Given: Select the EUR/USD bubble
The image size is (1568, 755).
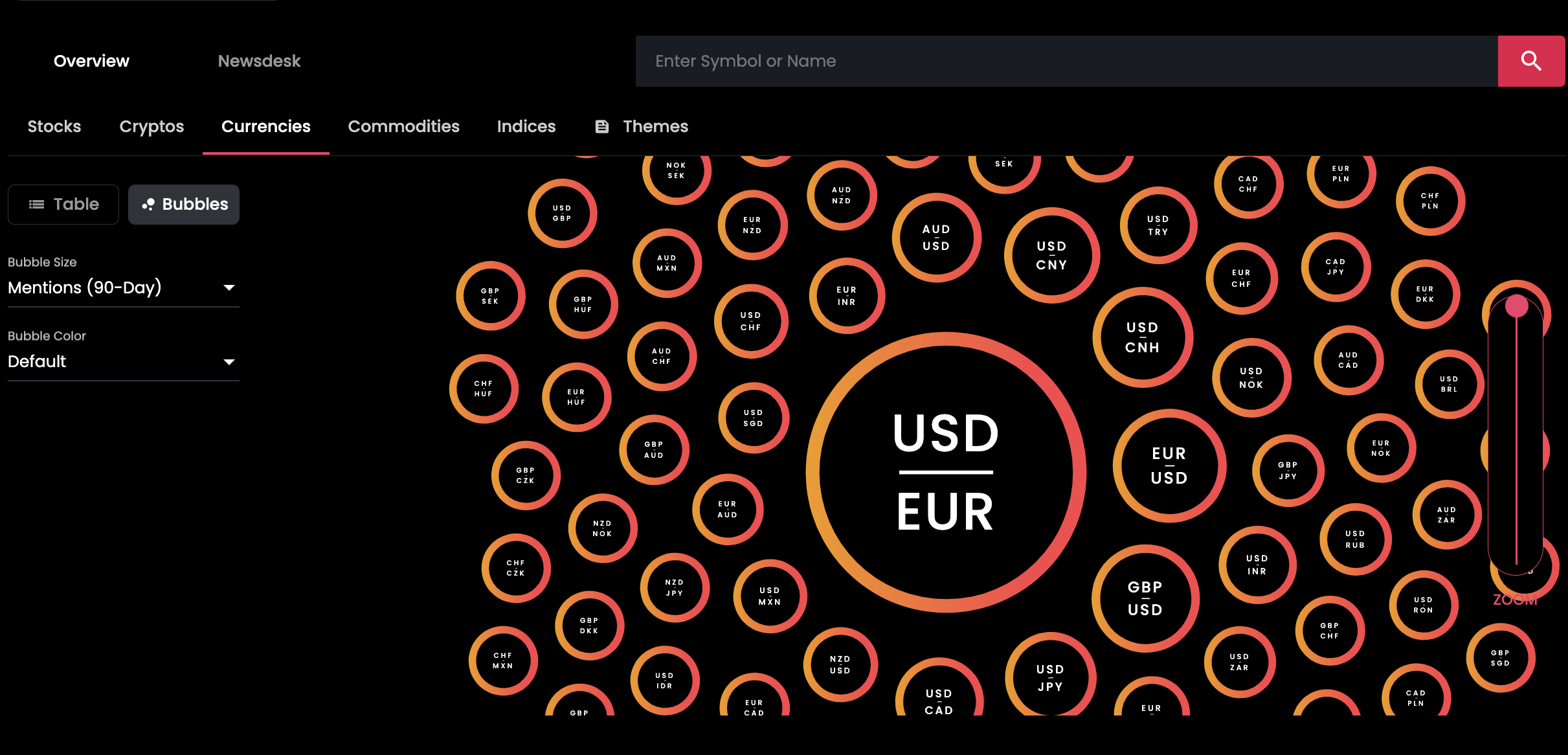Looking at the screenshot, I should point(1169,466).
